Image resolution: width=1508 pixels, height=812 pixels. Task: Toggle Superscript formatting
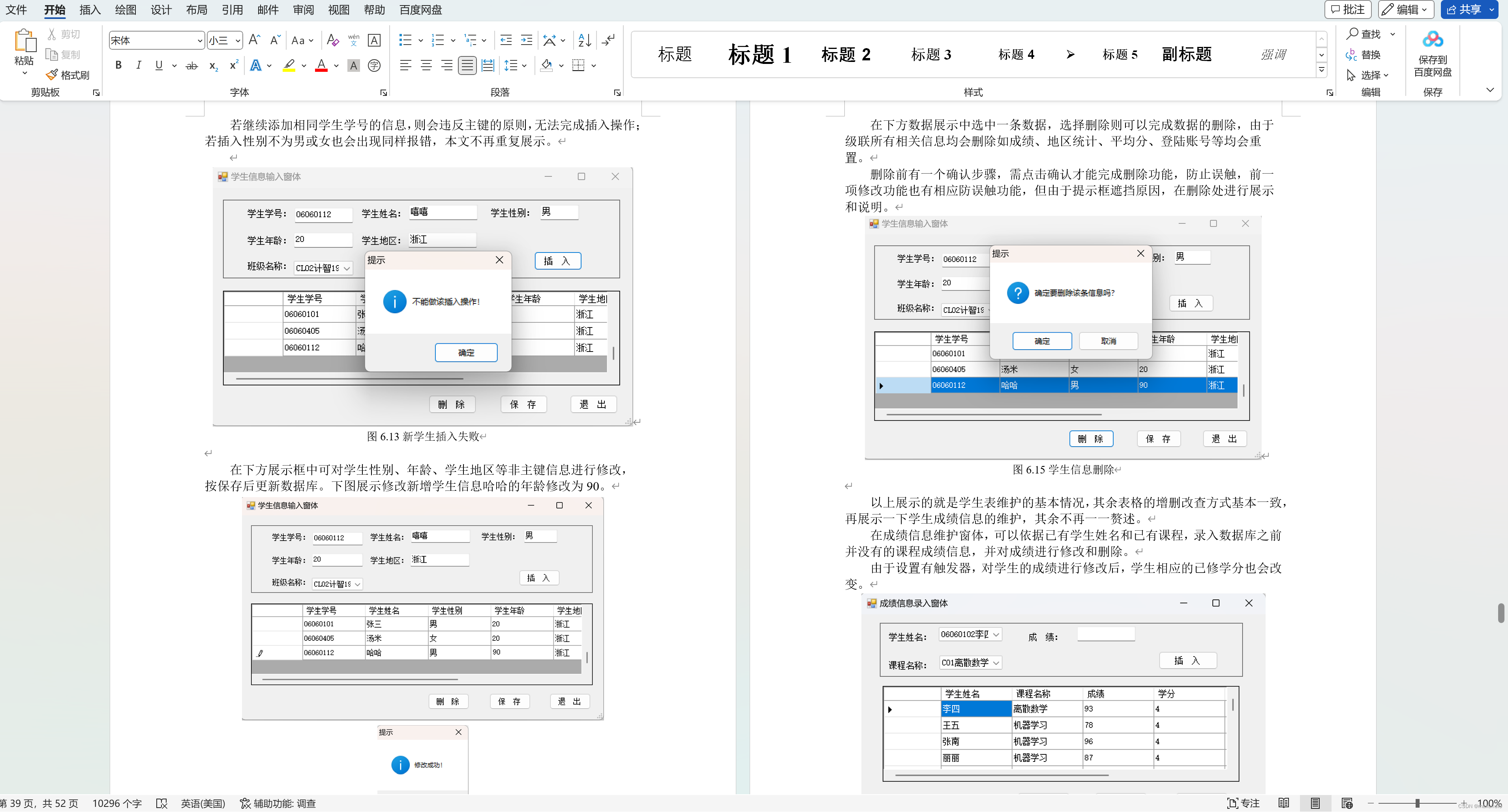click(234, 65)
